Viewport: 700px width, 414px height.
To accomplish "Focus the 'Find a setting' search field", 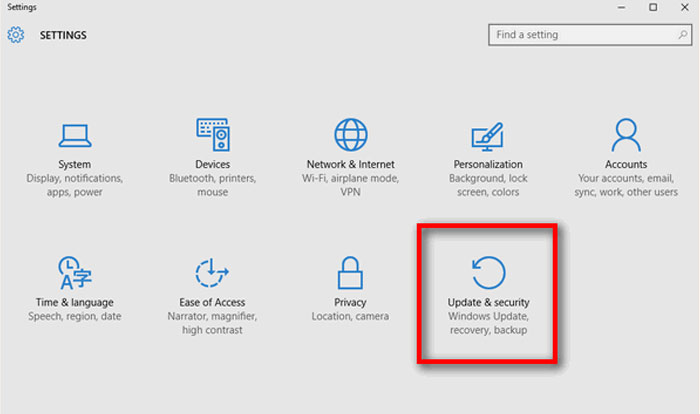I will [x=580, y=35].
